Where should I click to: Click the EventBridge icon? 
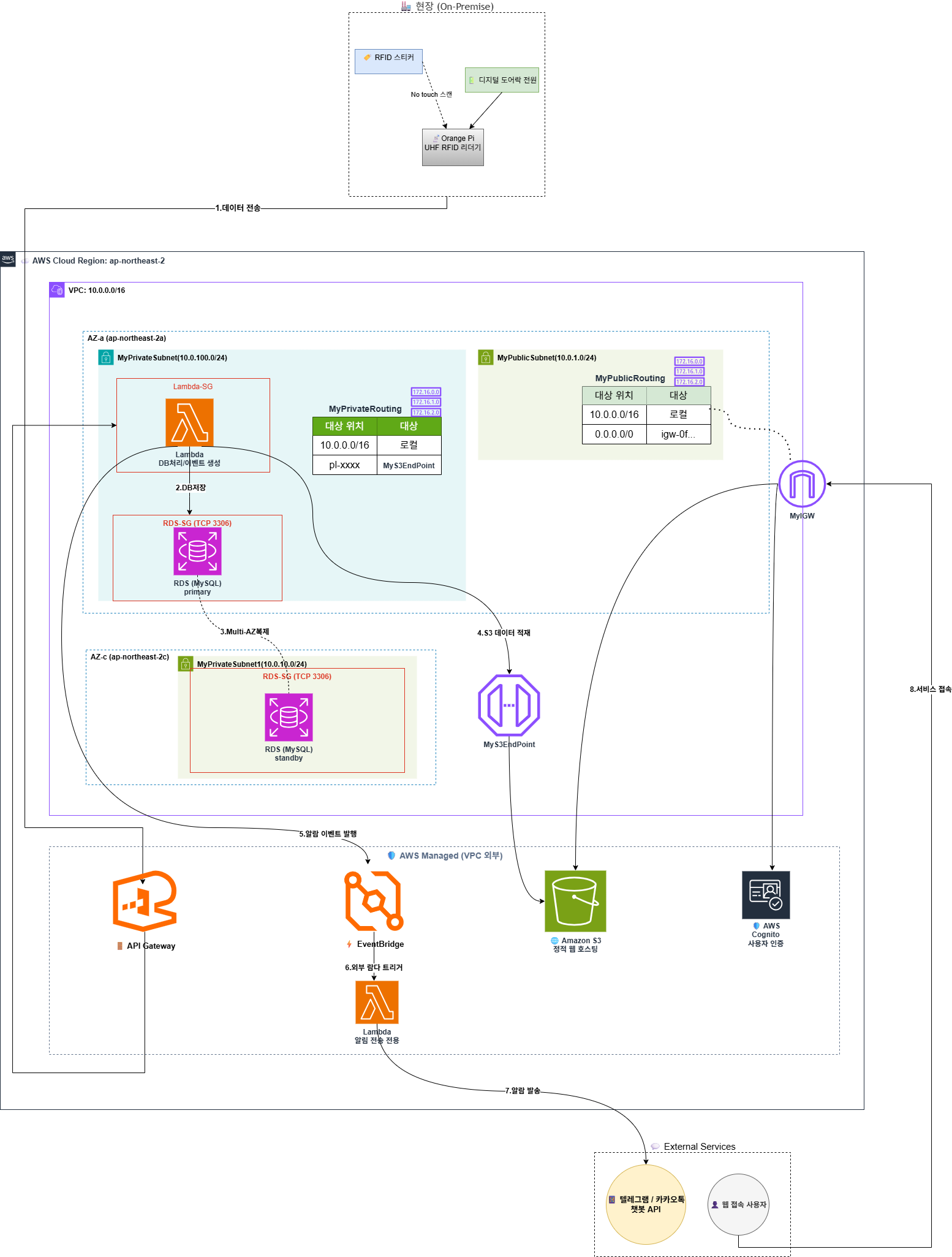click(374, 901)
